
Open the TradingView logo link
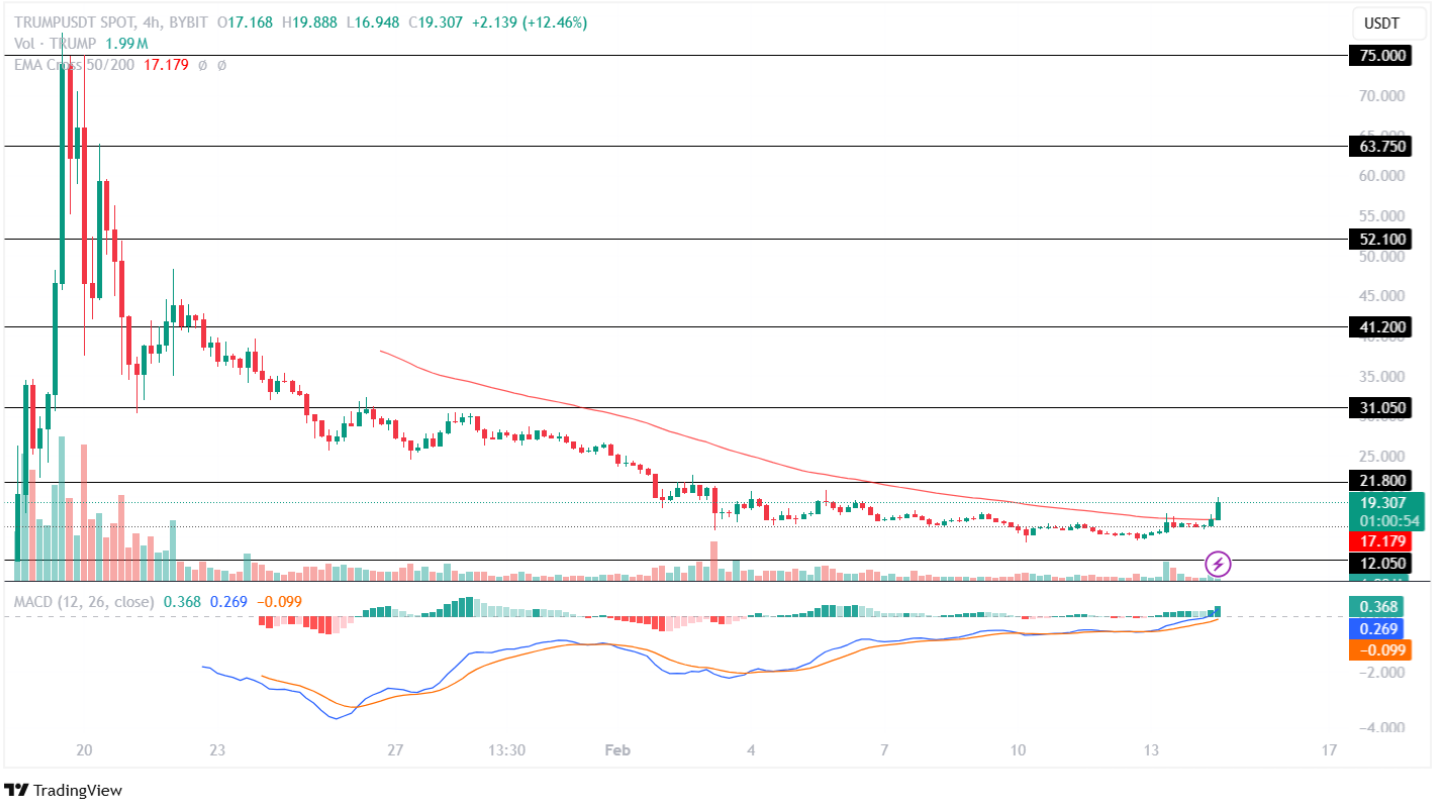tap(63, 790)
